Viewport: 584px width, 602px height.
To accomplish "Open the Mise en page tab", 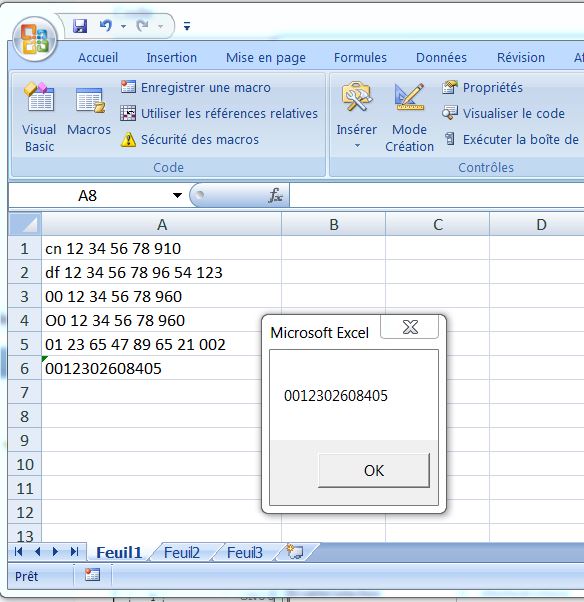I will pos(266,58).
